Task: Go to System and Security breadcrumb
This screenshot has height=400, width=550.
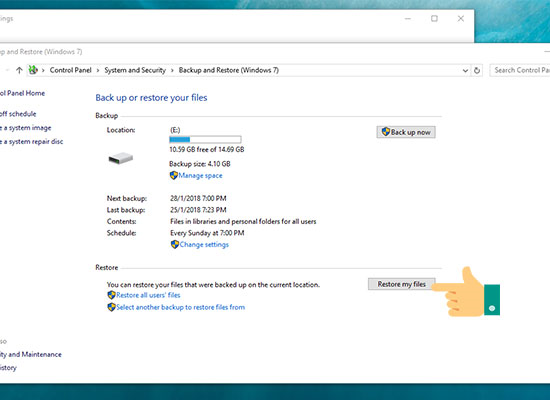Action: [135, 70]
